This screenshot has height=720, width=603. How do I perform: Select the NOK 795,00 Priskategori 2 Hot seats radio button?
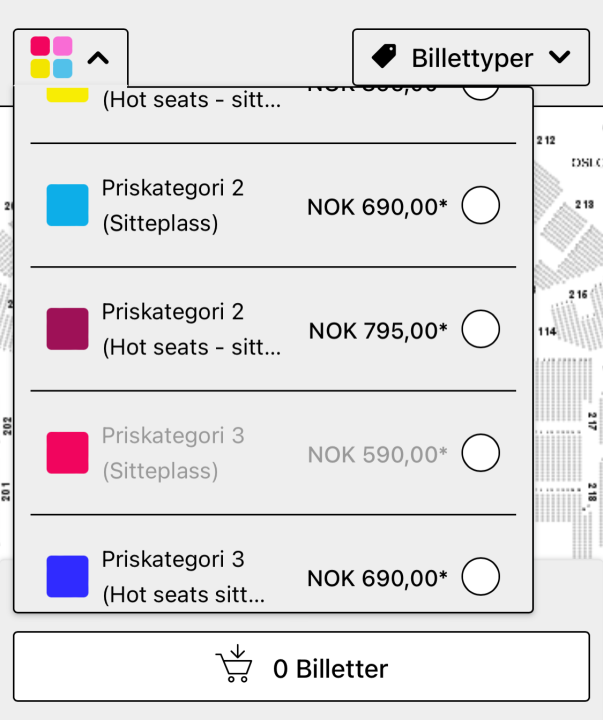[481, 330]
